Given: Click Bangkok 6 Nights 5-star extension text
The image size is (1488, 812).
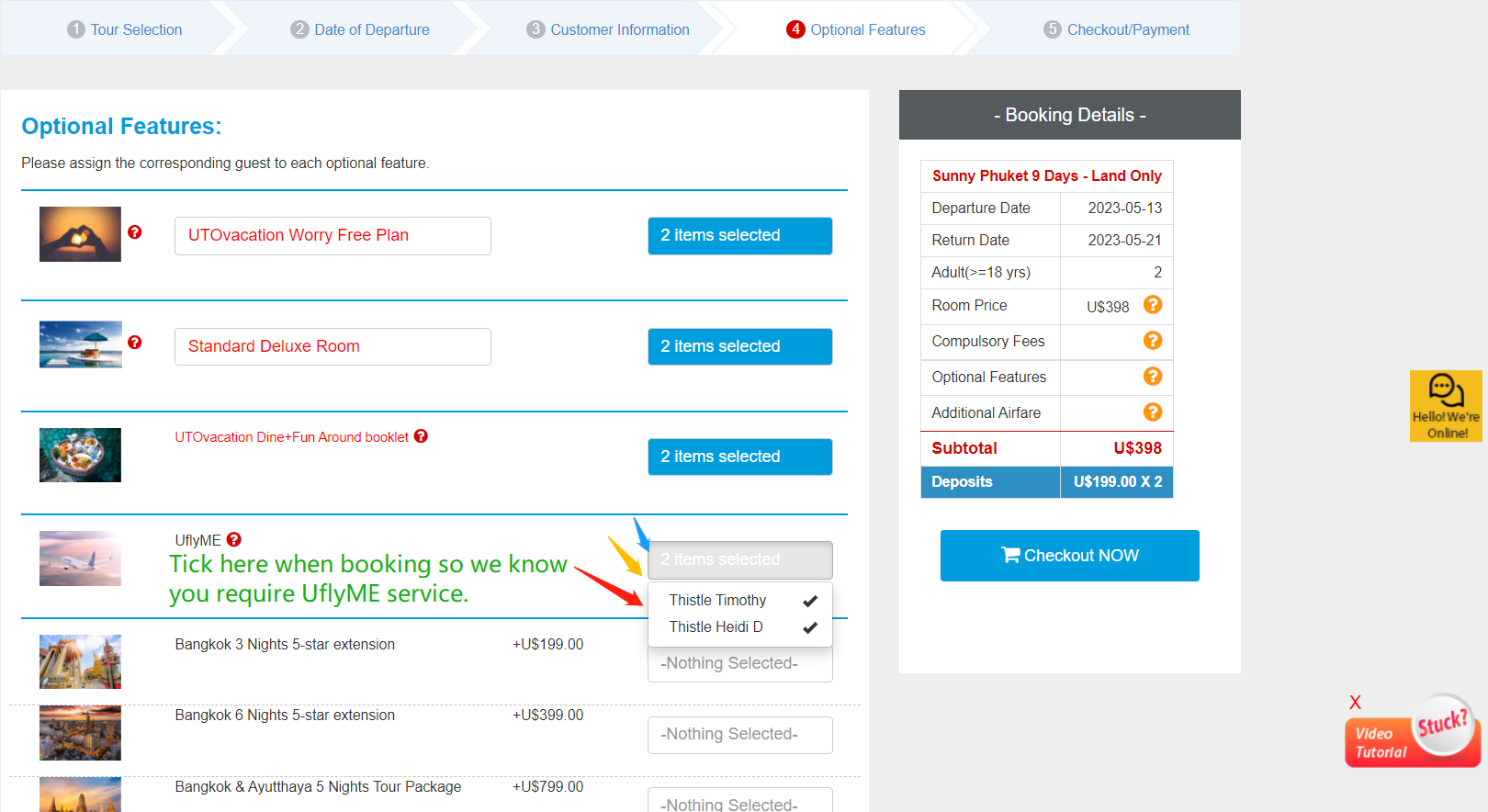Looking at the screenshot, I should tap(285, 716).
